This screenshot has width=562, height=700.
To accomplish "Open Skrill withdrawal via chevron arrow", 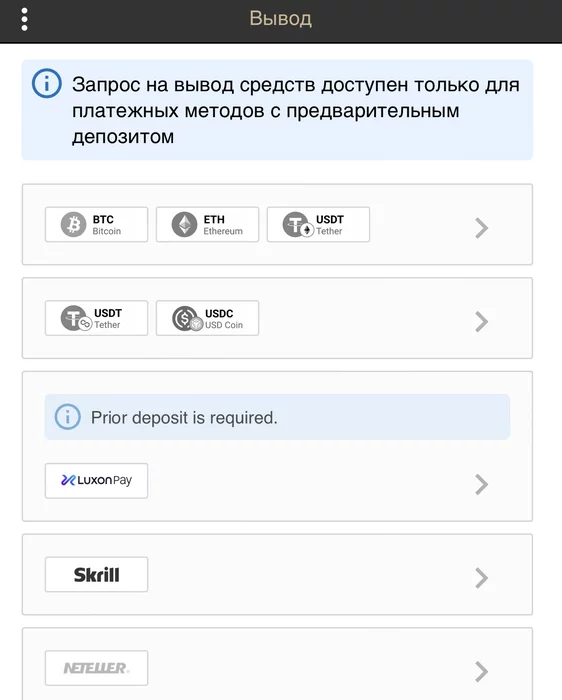I will [x=481, y=578].
